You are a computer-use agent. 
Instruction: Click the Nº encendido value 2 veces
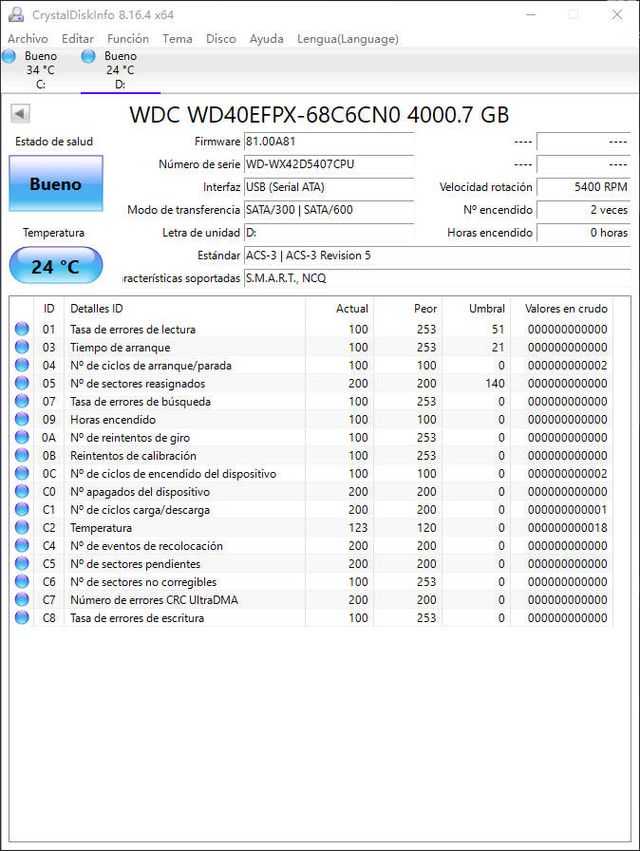point(584,210)
